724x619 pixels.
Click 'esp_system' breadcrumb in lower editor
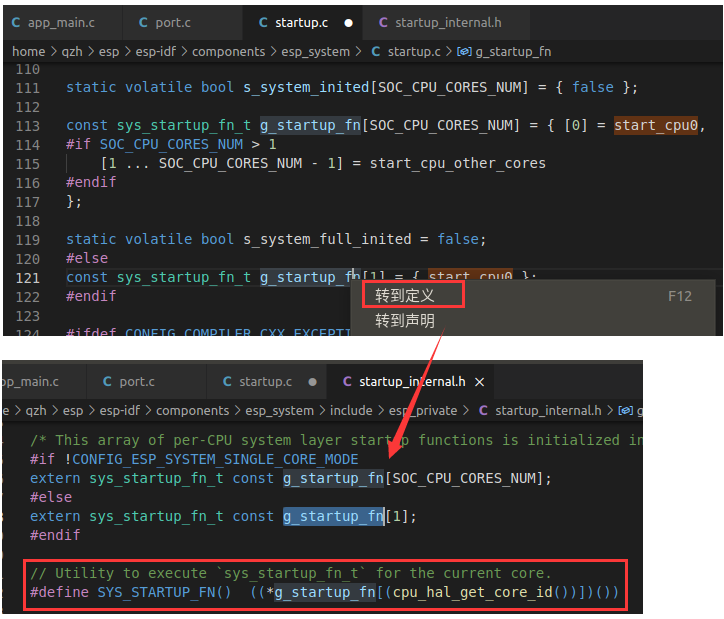click(x=279, y=410)
